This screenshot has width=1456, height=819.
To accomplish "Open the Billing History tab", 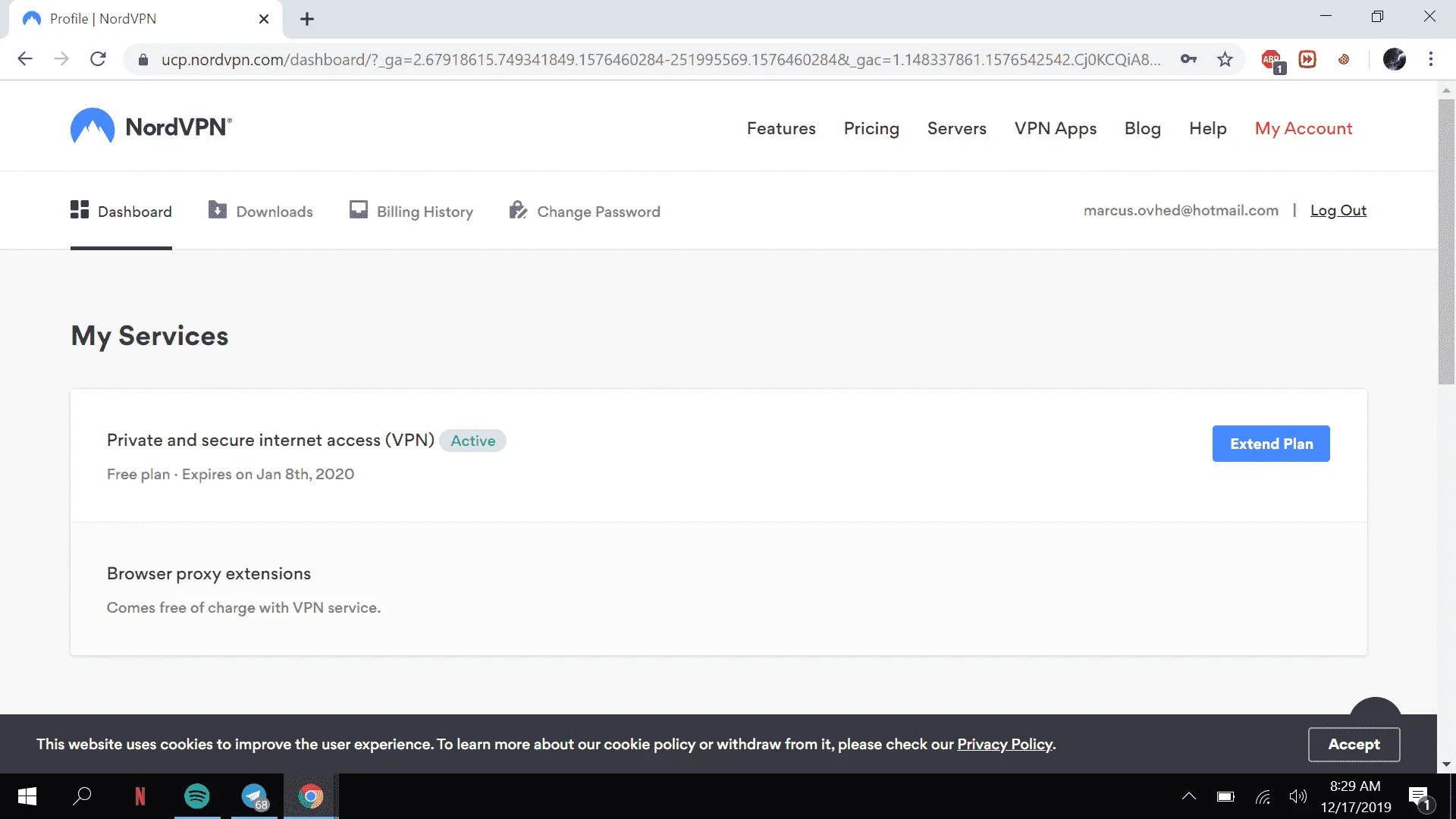I will 411,211.
